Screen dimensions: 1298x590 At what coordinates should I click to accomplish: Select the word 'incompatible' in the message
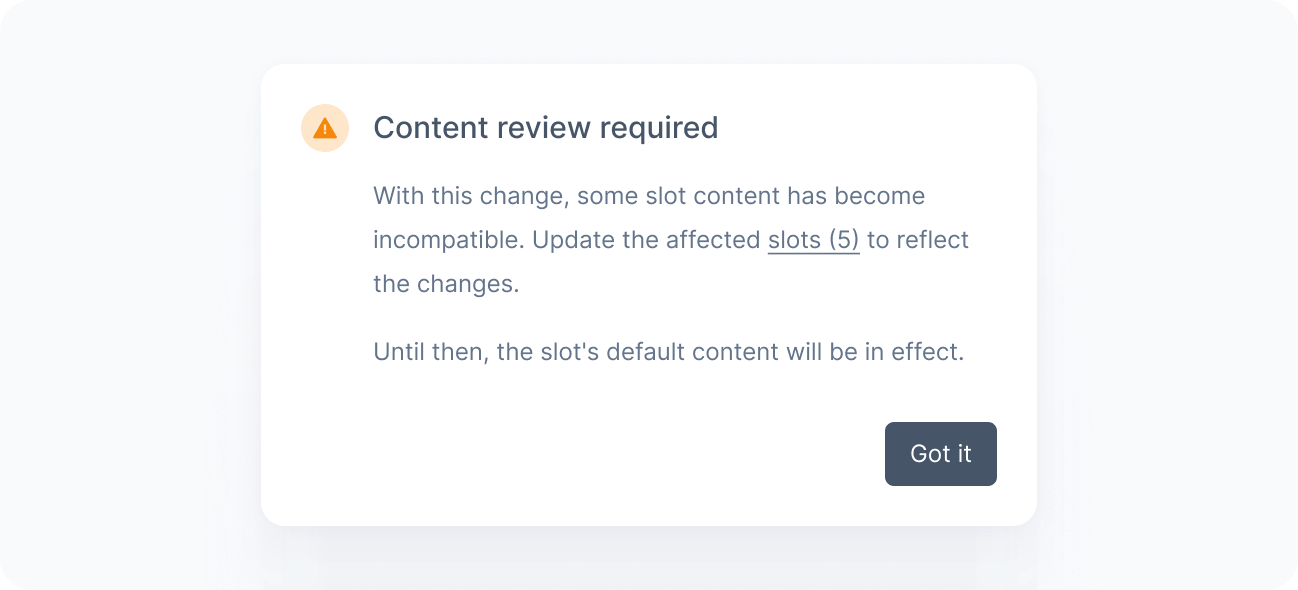point(448,240)
